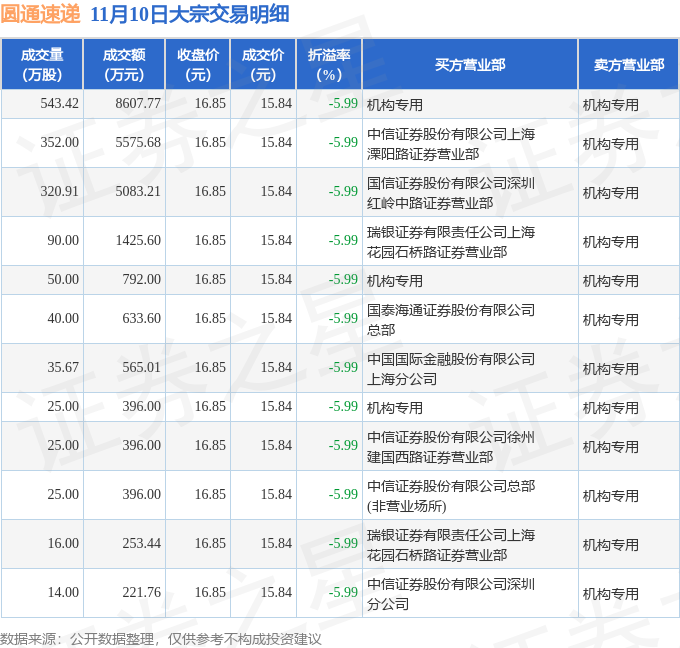Click the 卖方营业部 column header

click(x=628, y=65)
